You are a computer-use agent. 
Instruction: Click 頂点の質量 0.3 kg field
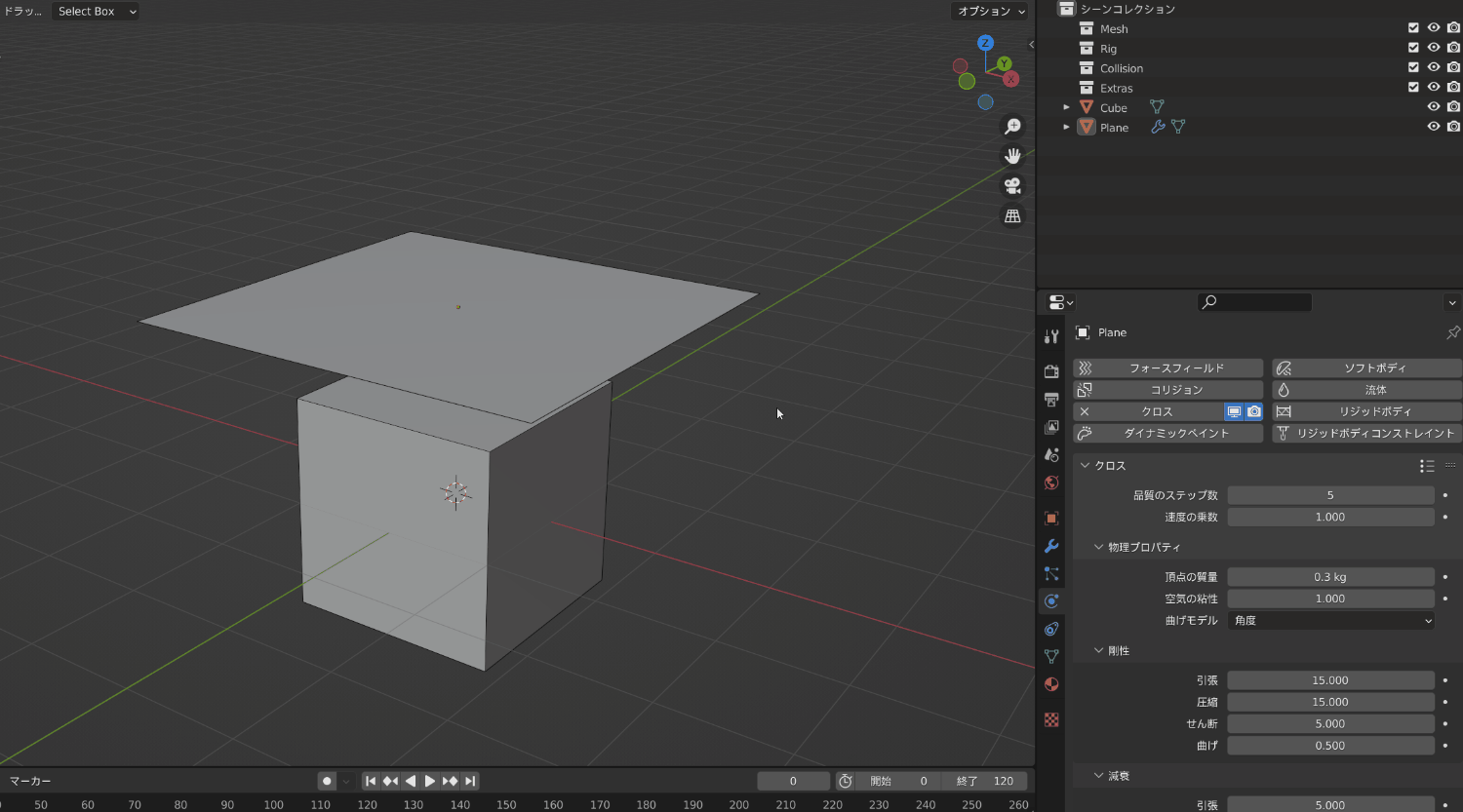tap(1330, 577)
